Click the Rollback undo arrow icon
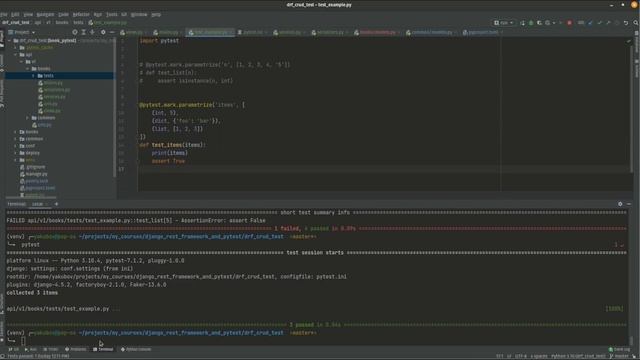640x360 pixels. 626,23
